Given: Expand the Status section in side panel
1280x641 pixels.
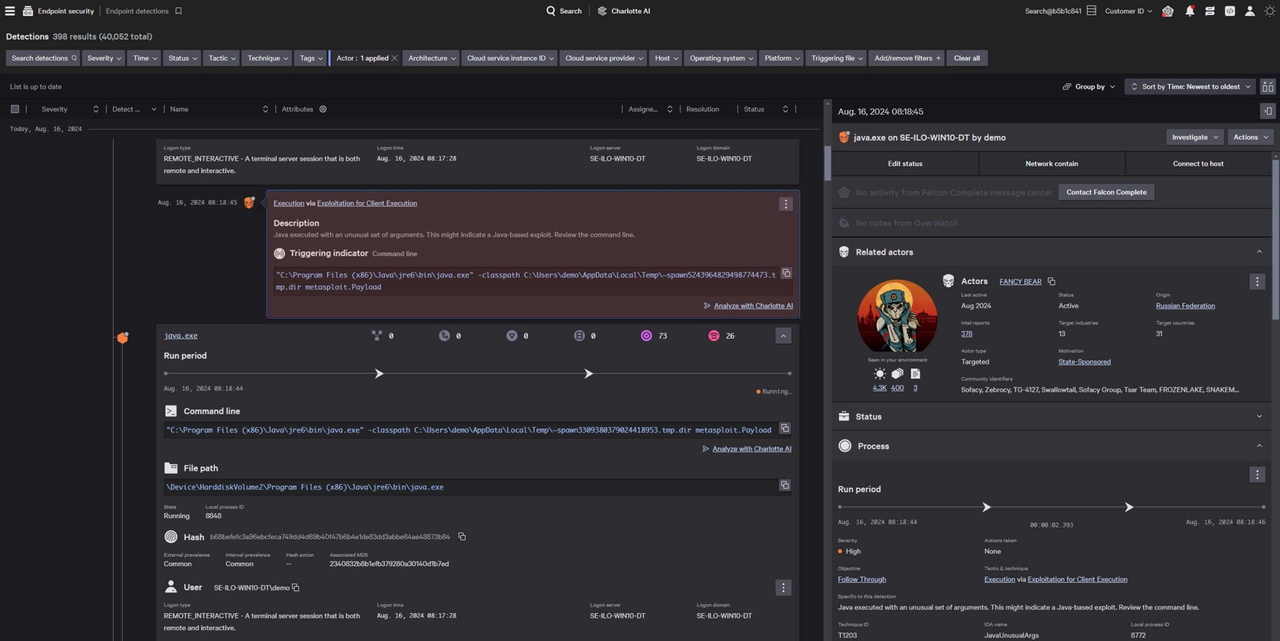Looking at the screenshot, I should pos(1258,417).
